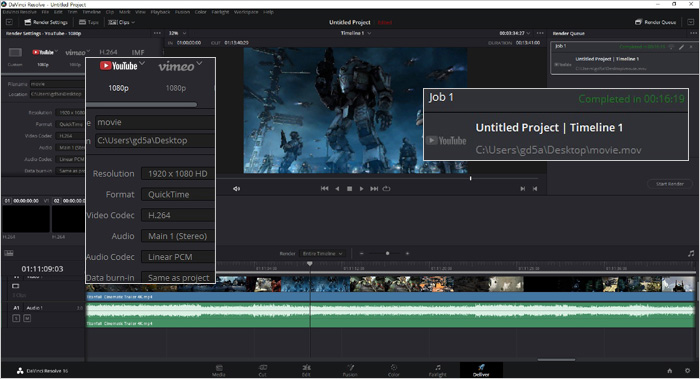The image size is (700, 379).
Task: Open Render Settings panel options (three dots)
Action: click(x=157, y=33)
